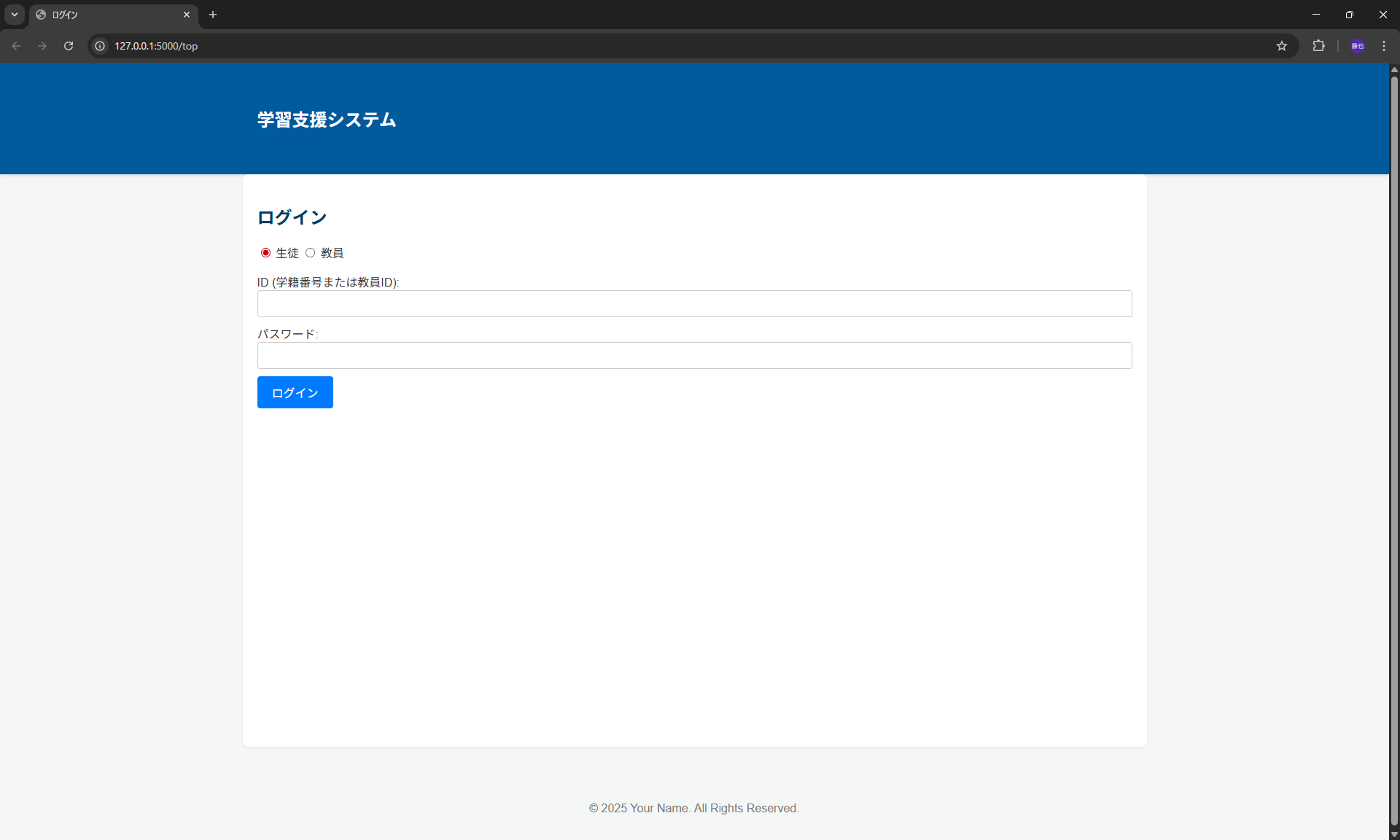The width and height of the screenshot is (1400, 840).
Task: Click the back navigation arrow icon
Action: pos(16,46)
